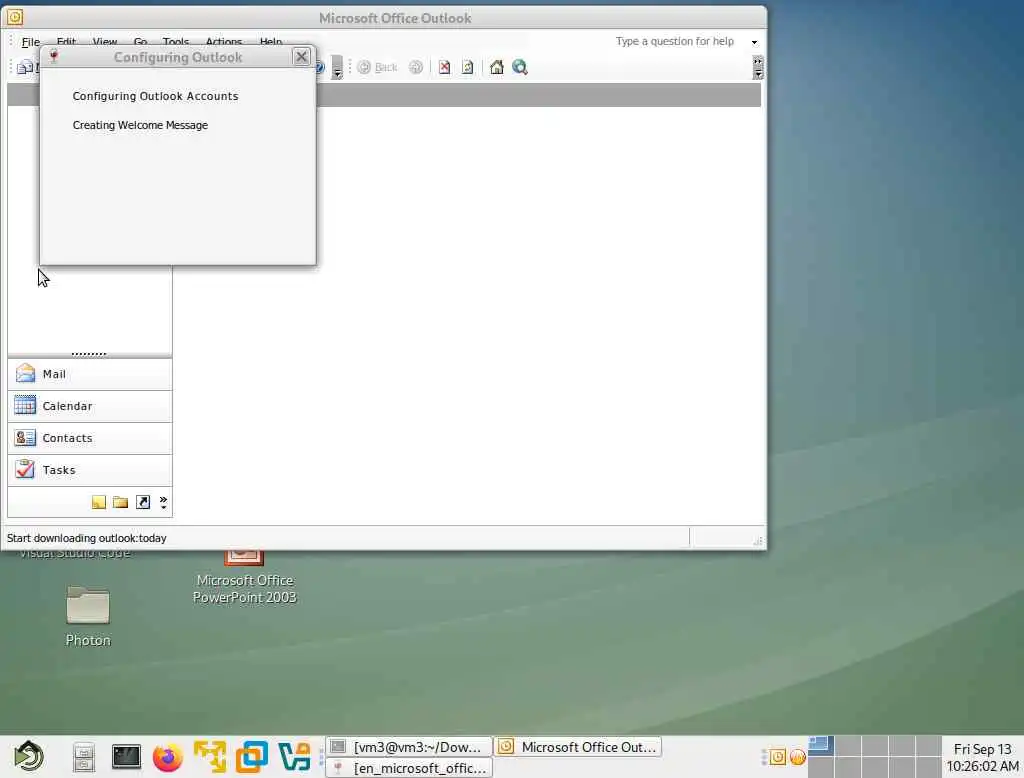Screen dimensions: 1024x778
Task: Open the File menu in Outlook
Action: point(30,42)
